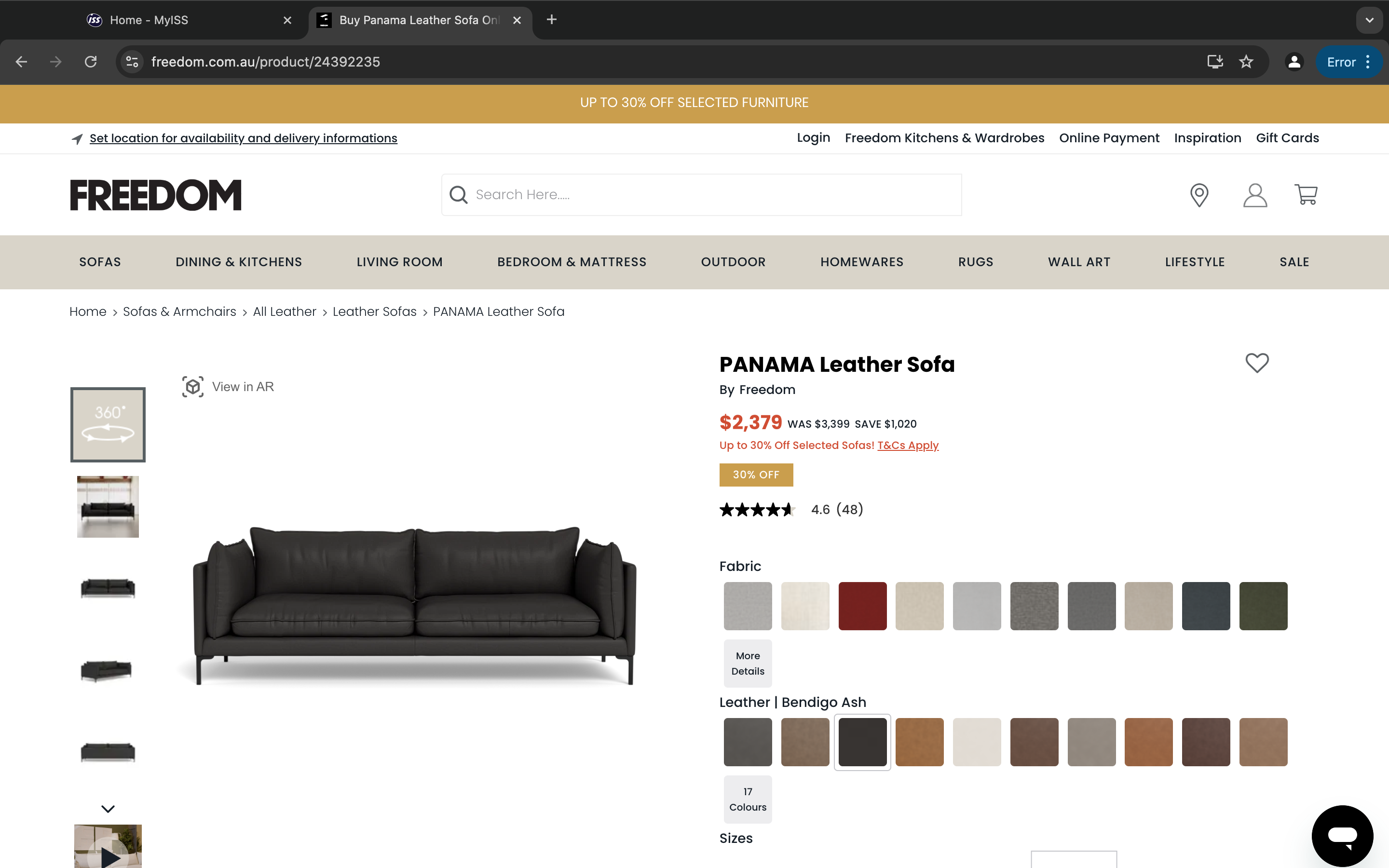
Task: Add sofa to wishlist with heart icon
Action: point(1256,363)
